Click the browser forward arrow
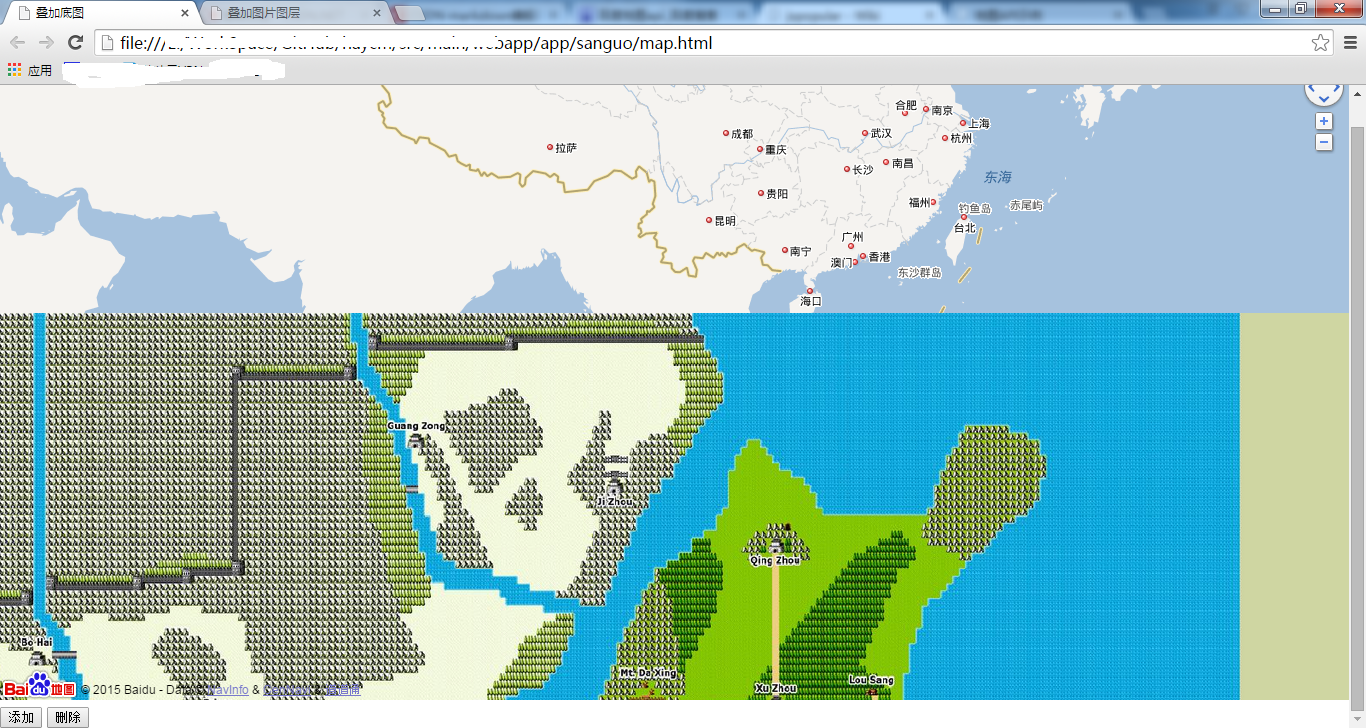1366x728 pixels. coord(46,42)
